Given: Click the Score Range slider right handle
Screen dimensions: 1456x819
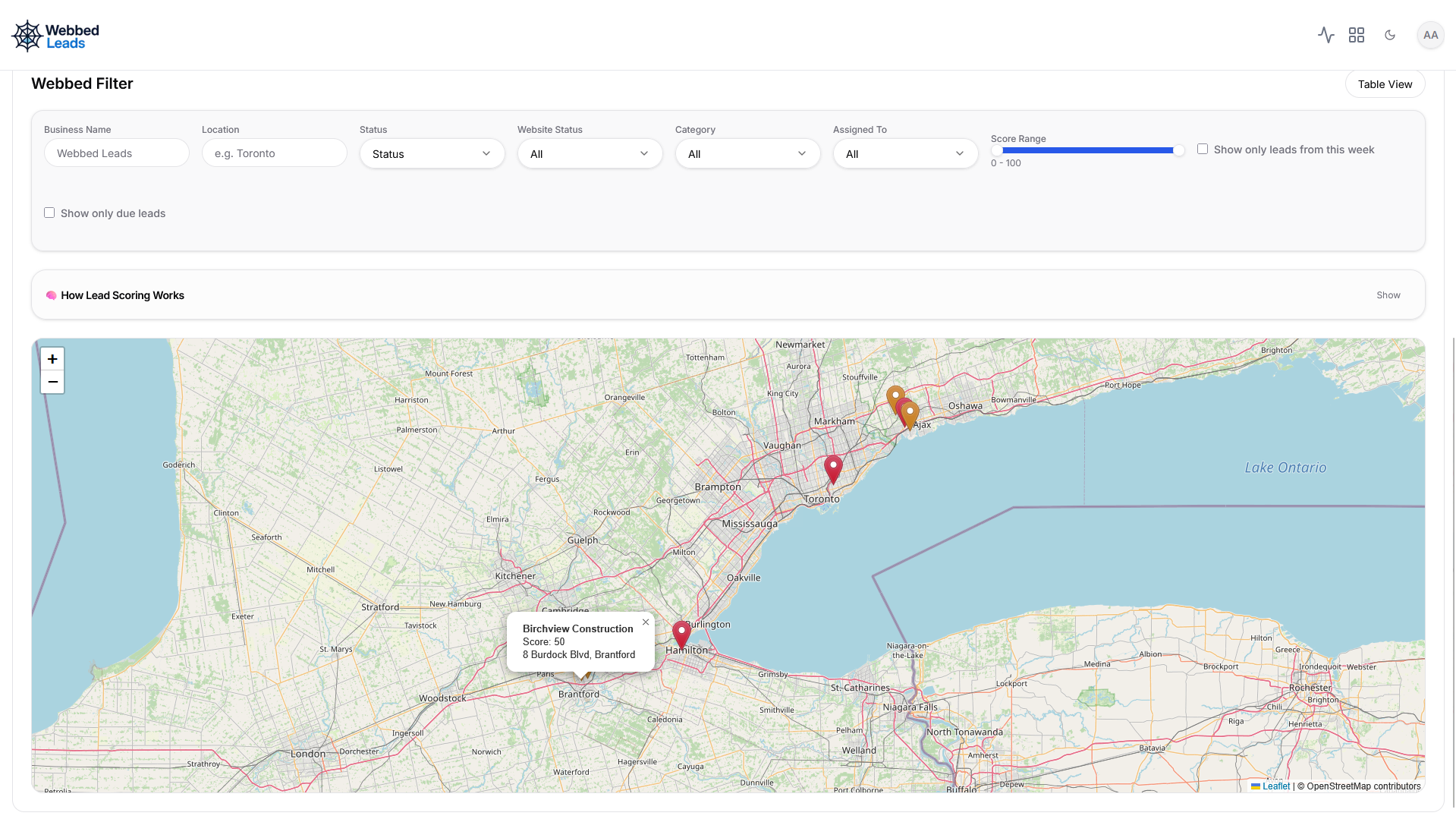Looking at the screenshot, I should (x=1178, y=150).
